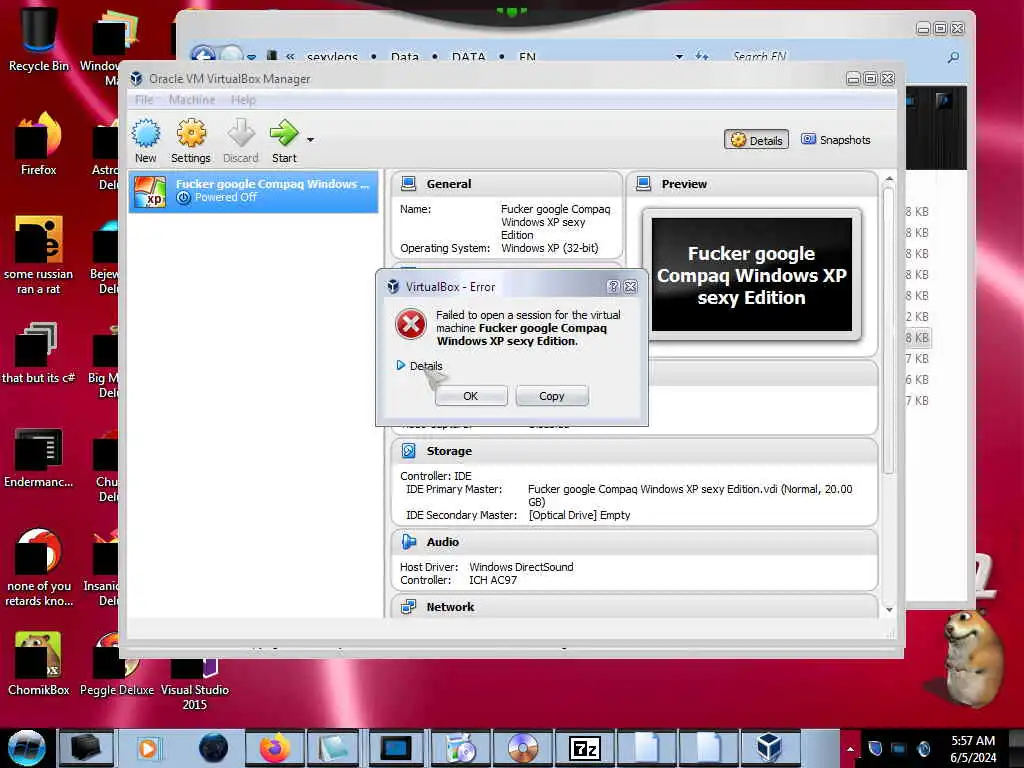
Task: Click the Explorer window back arrow
Action: point(203,55)
